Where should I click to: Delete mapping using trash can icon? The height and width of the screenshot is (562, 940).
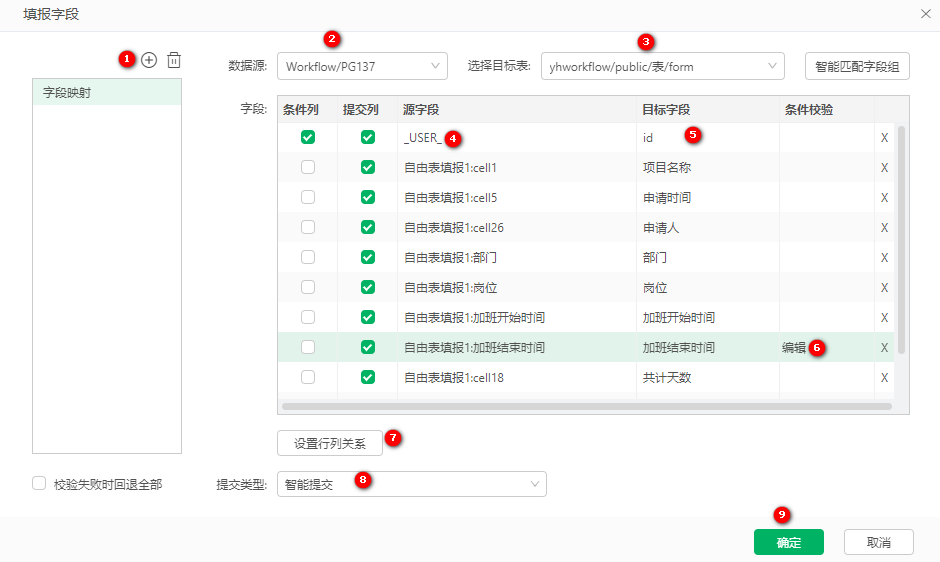pyautogui.click(x=174, y=60)
